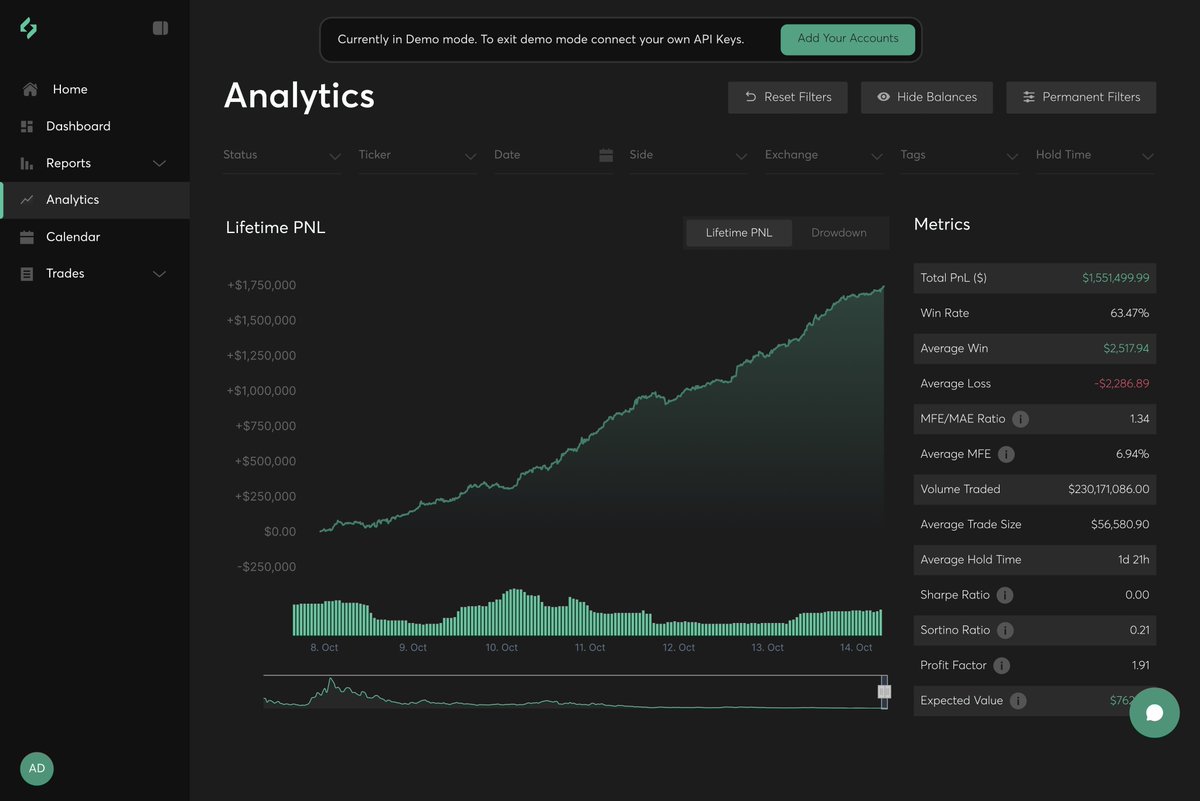Click the MFE/MAE Ratio value 1.34
Viewport: 1200px width, 801px height.
pos(1139,419)
